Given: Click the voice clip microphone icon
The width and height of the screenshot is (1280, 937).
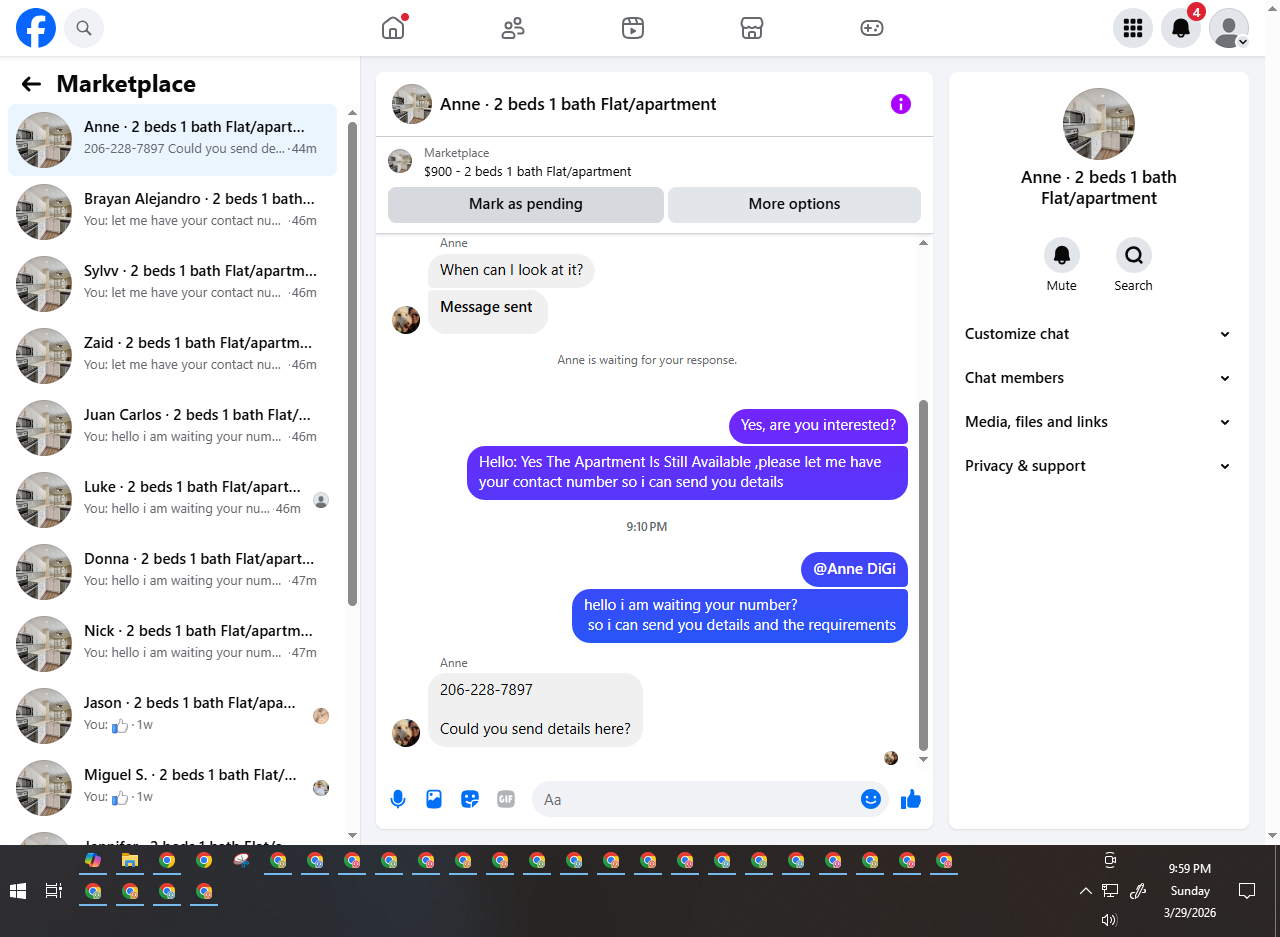Looking at the screenshot, I should [x=398, y=799].
